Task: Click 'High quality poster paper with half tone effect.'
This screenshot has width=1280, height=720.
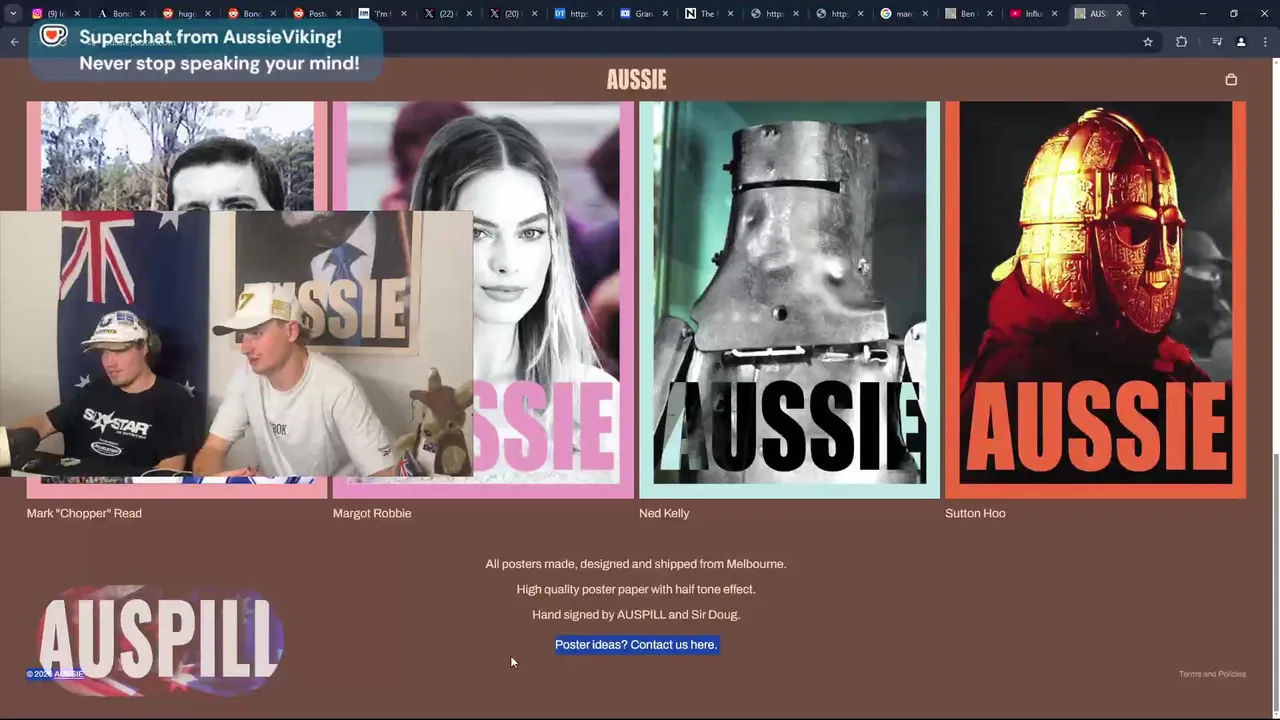Action: point(636,590)
